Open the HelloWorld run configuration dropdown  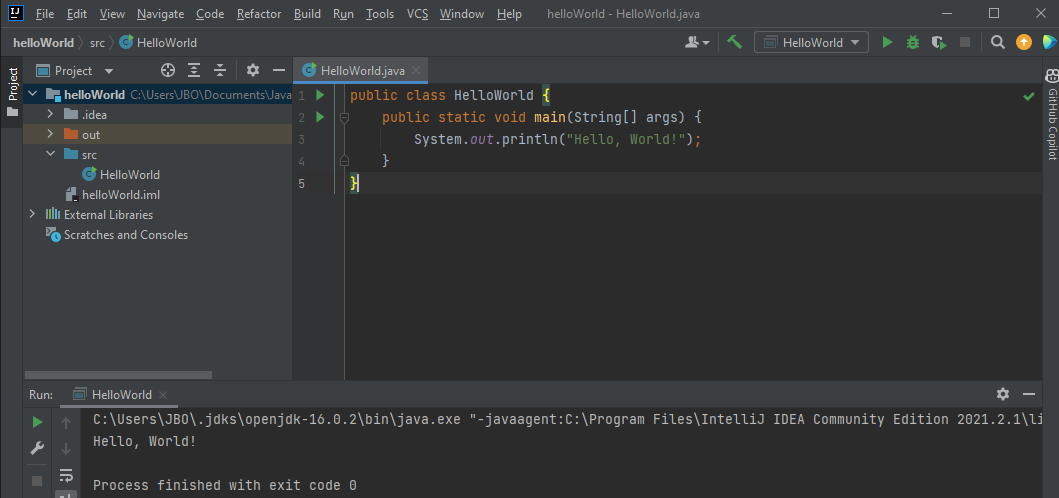point(812,42)
